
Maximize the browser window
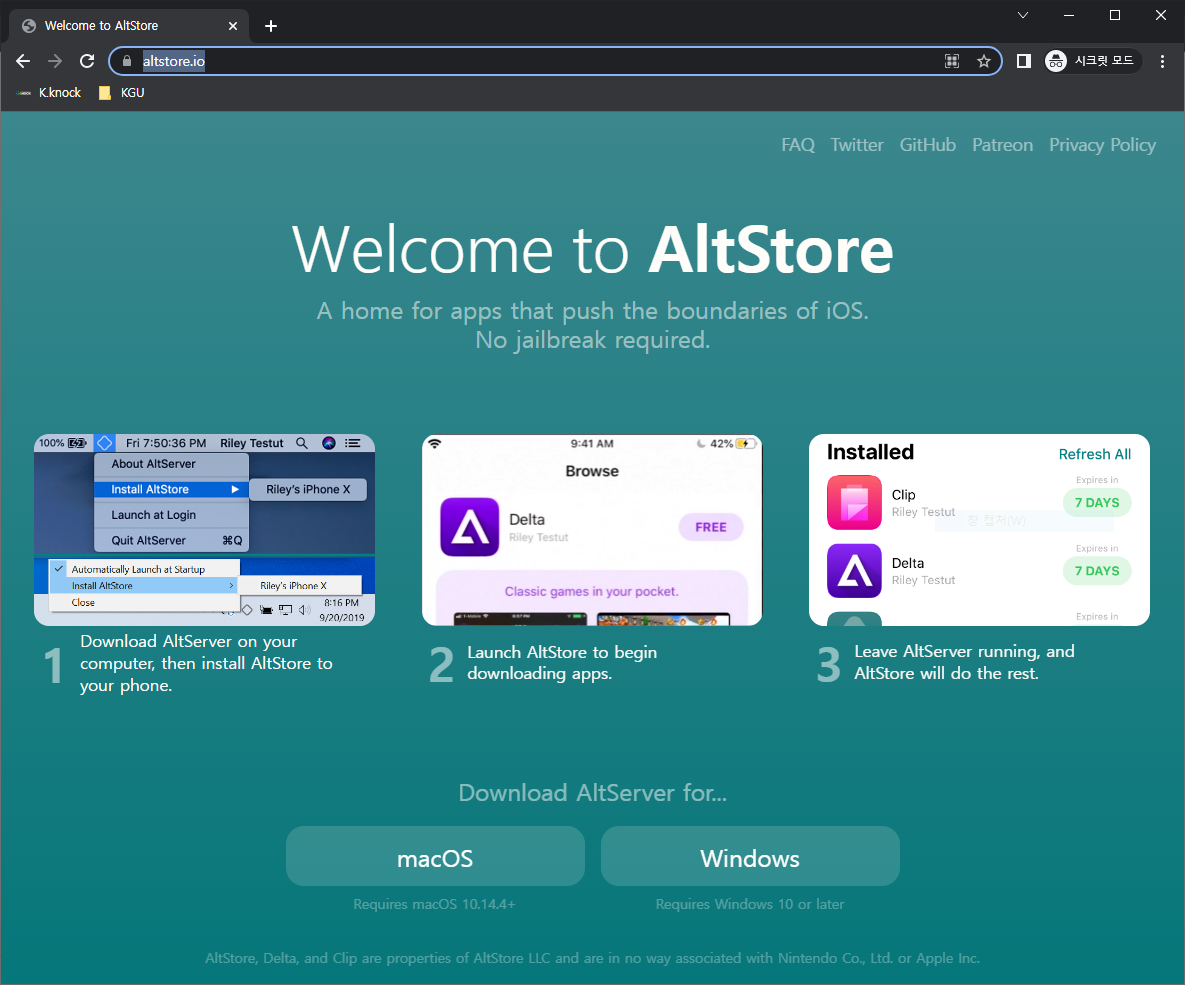point(1115,15)
